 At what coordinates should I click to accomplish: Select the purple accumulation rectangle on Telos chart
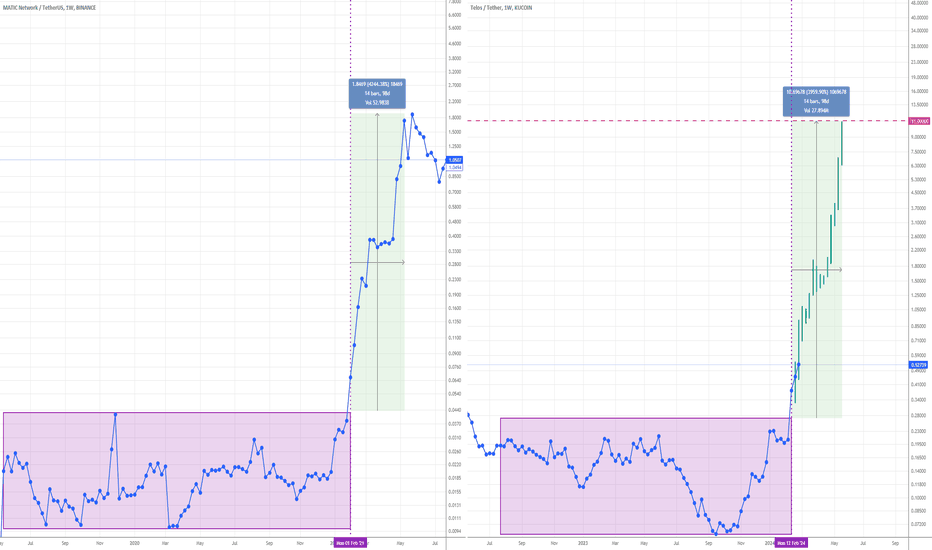click(x=646, y=476)
